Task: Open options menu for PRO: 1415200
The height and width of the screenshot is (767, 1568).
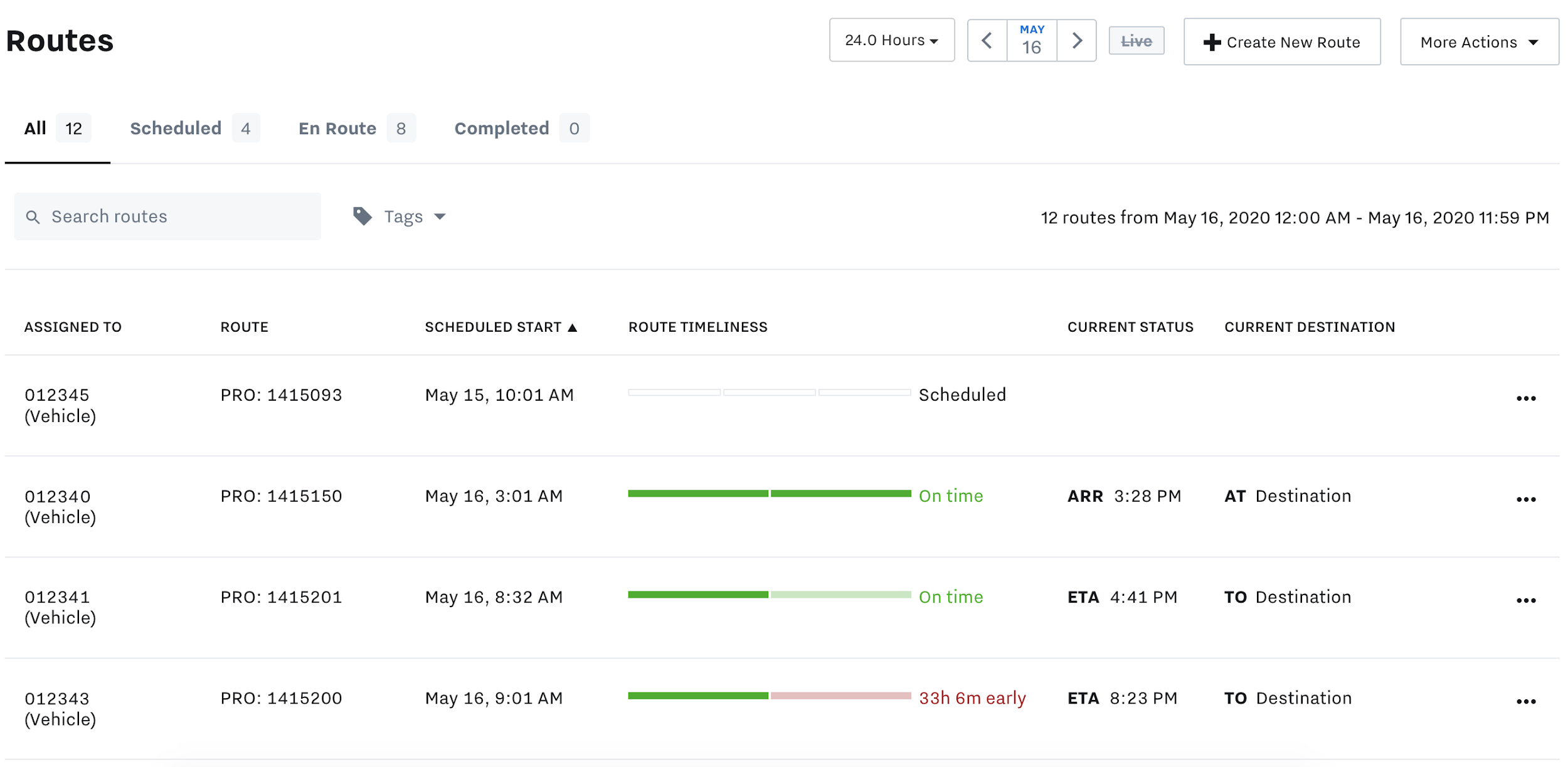Action: click(1525, 701)
